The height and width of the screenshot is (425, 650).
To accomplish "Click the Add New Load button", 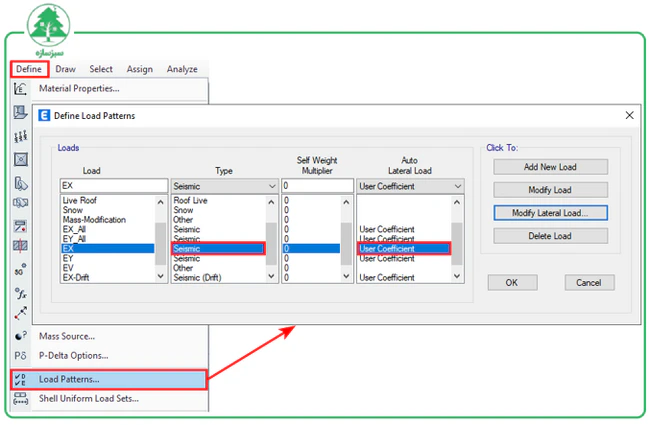I will click(x=550, y=167).
